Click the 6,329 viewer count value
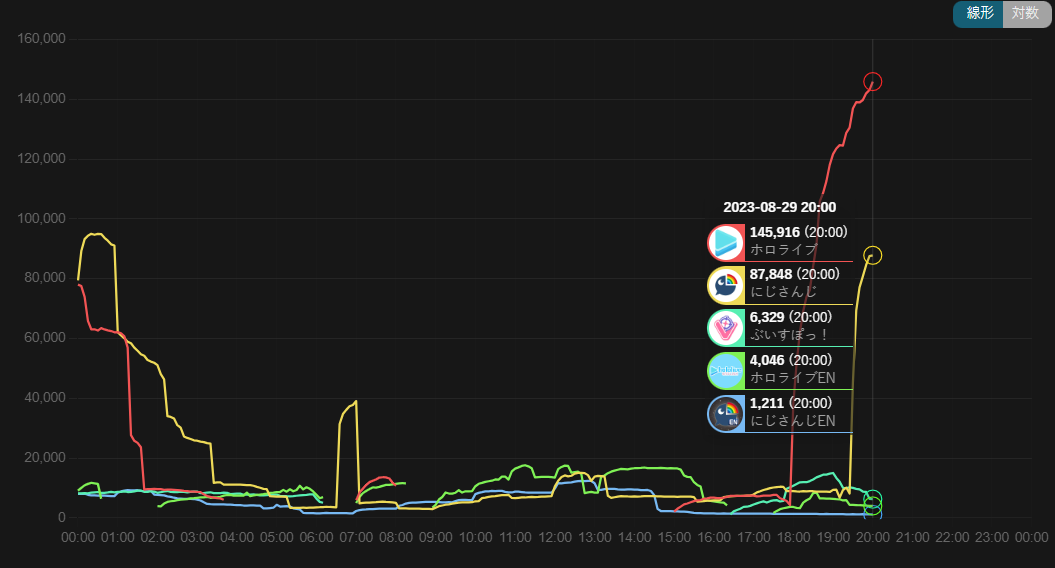Screen dimensions: 1055x568 (766, 318)
